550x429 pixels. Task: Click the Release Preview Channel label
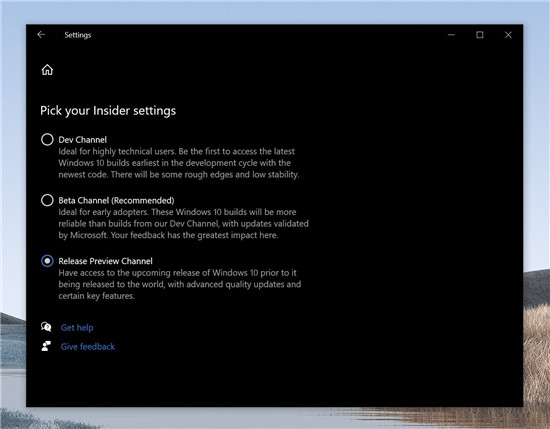[106, 261]
